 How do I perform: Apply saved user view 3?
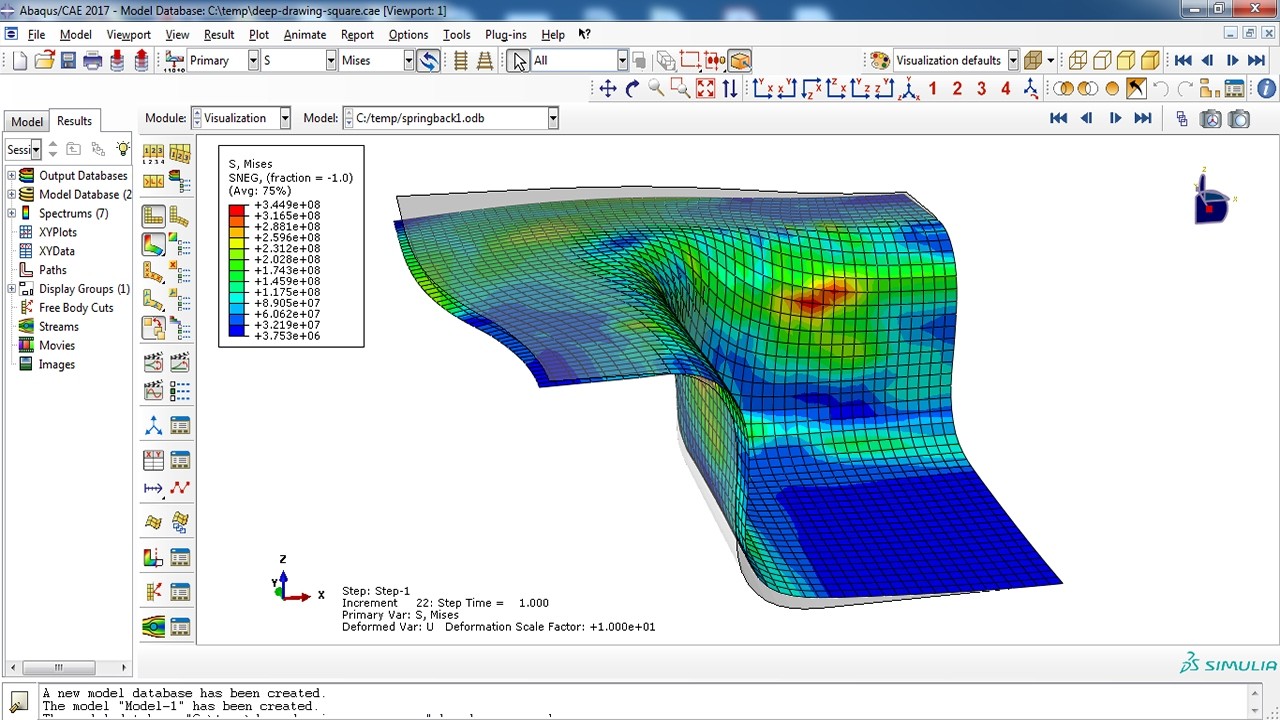tap(981, 89)
